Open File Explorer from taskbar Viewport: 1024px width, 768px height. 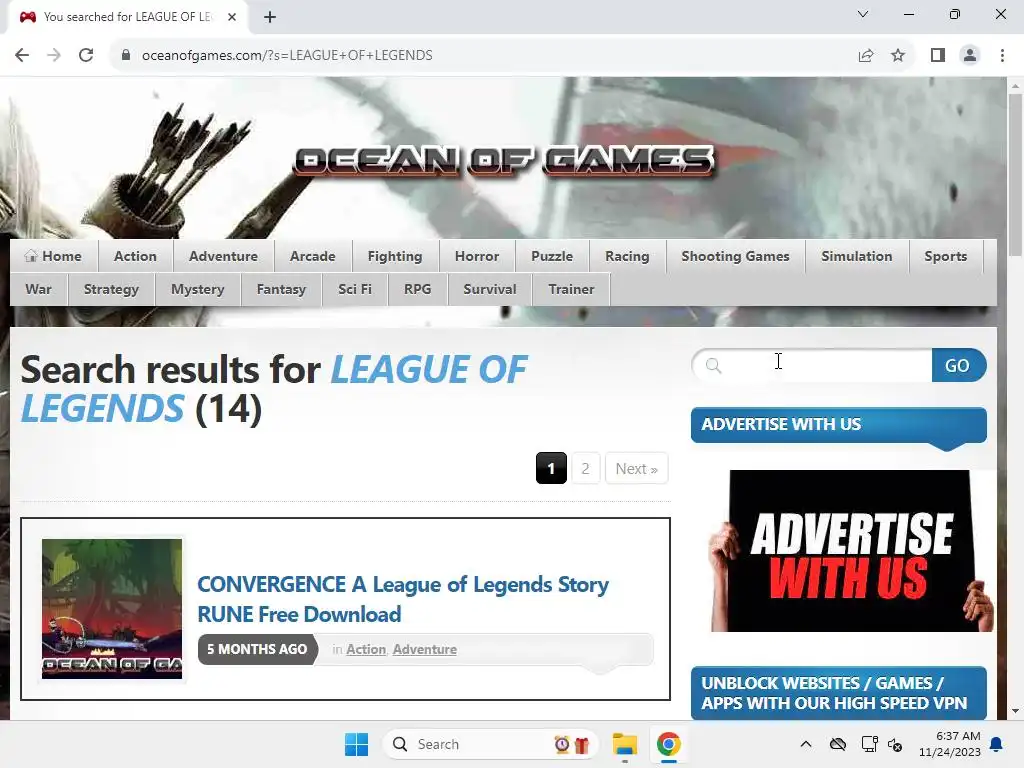coord(624,744)
